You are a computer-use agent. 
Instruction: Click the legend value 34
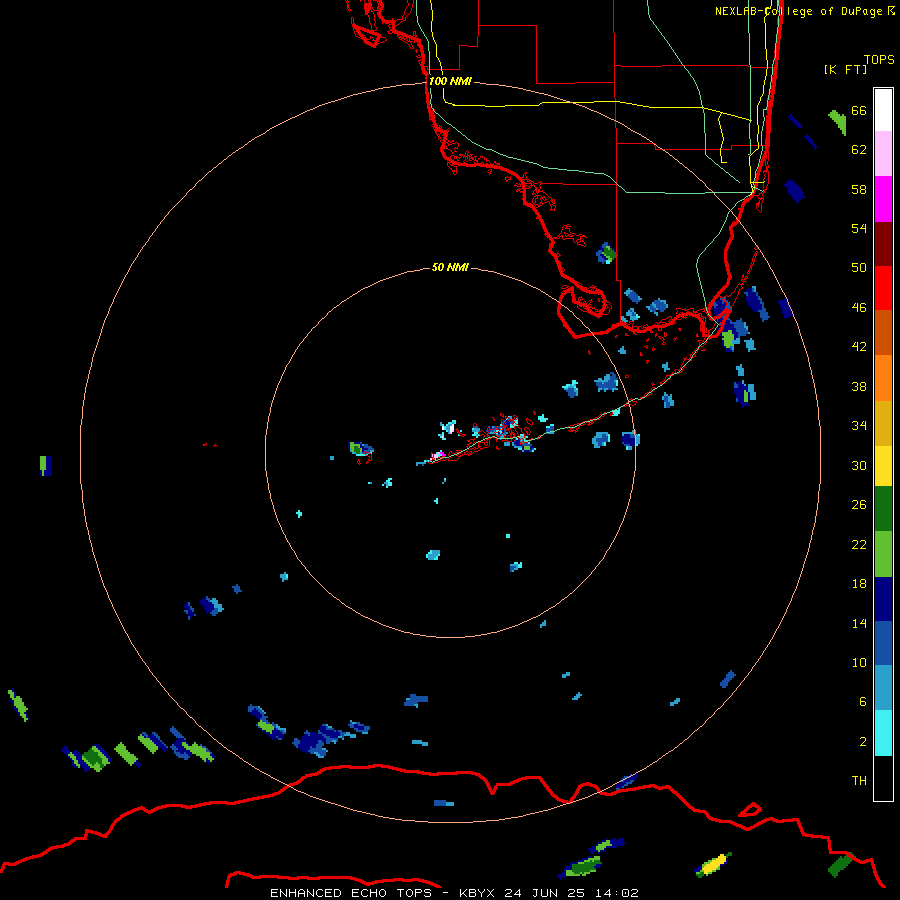pos(859,426)
